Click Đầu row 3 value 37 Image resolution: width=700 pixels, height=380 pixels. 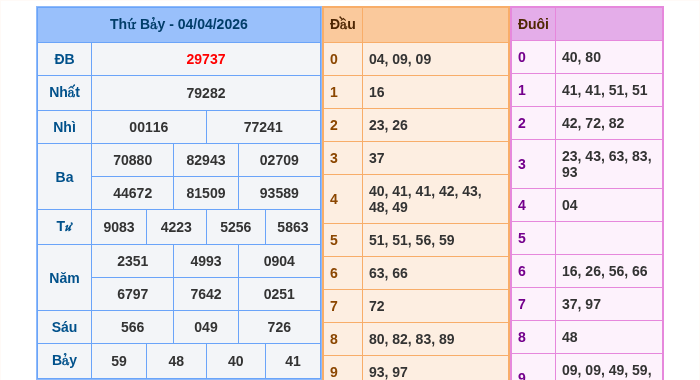pos(376,158)
